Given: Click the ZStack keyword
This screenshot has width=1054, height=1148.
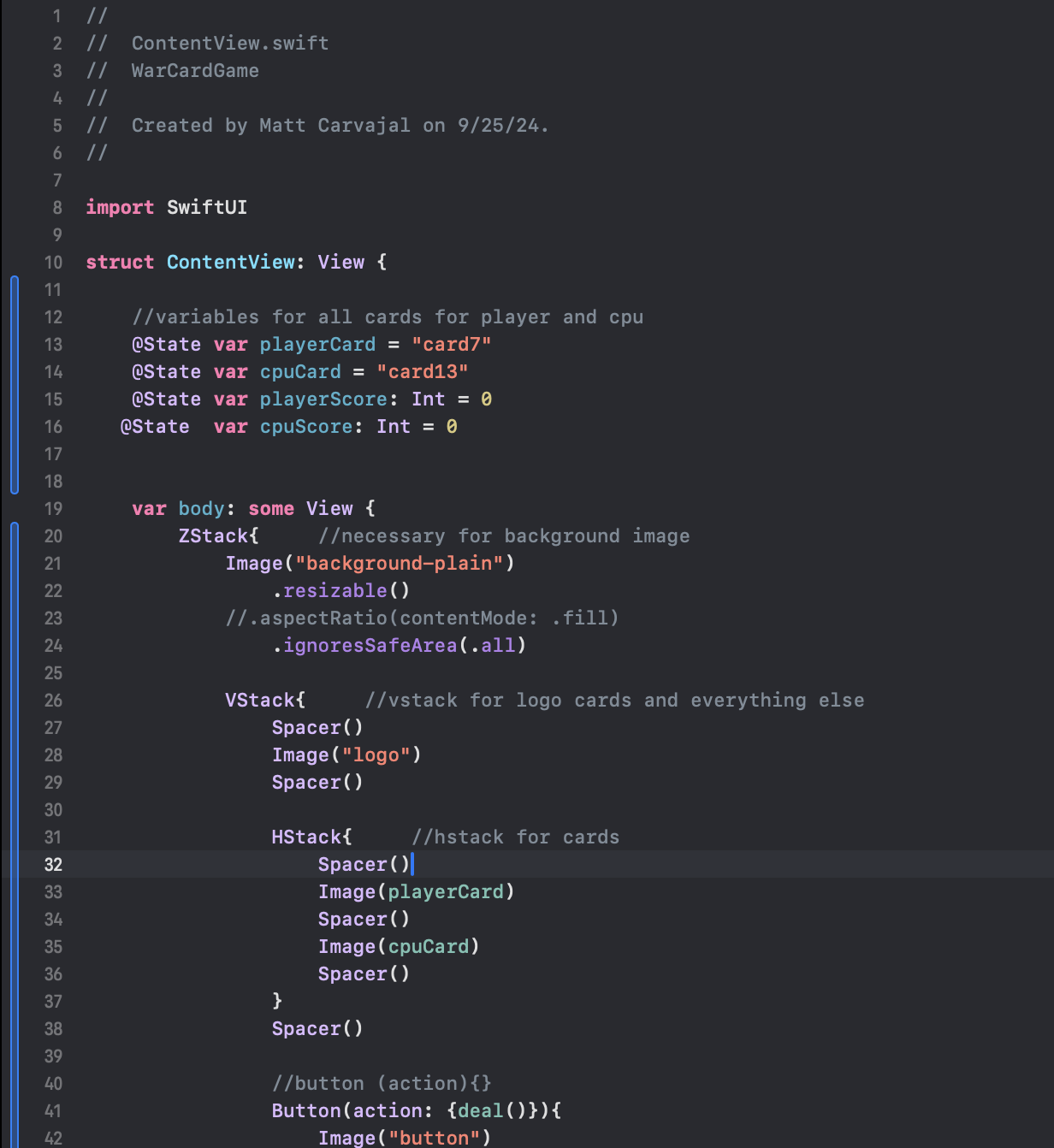Looking at the screenshot, I should [x=213, y=536].
